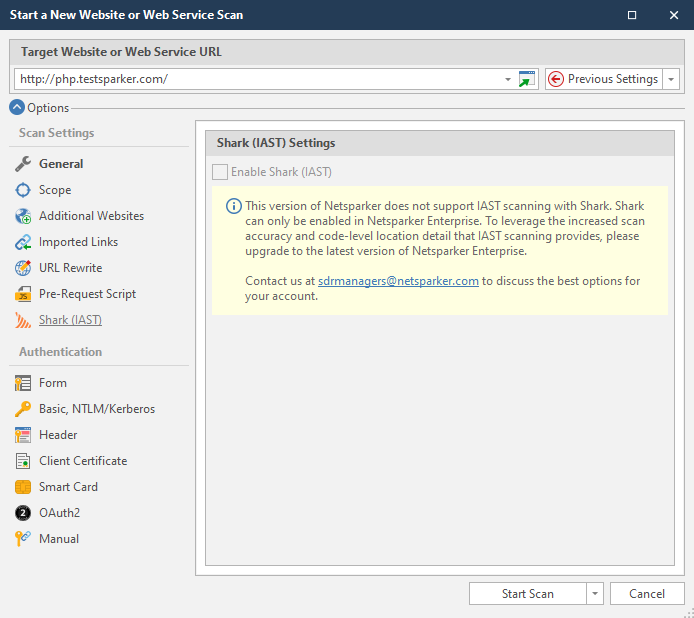The image size is (694, 618).
Task: Toggle the Enable Shark (IAST) checkbox
Action: tap(220, 172)
